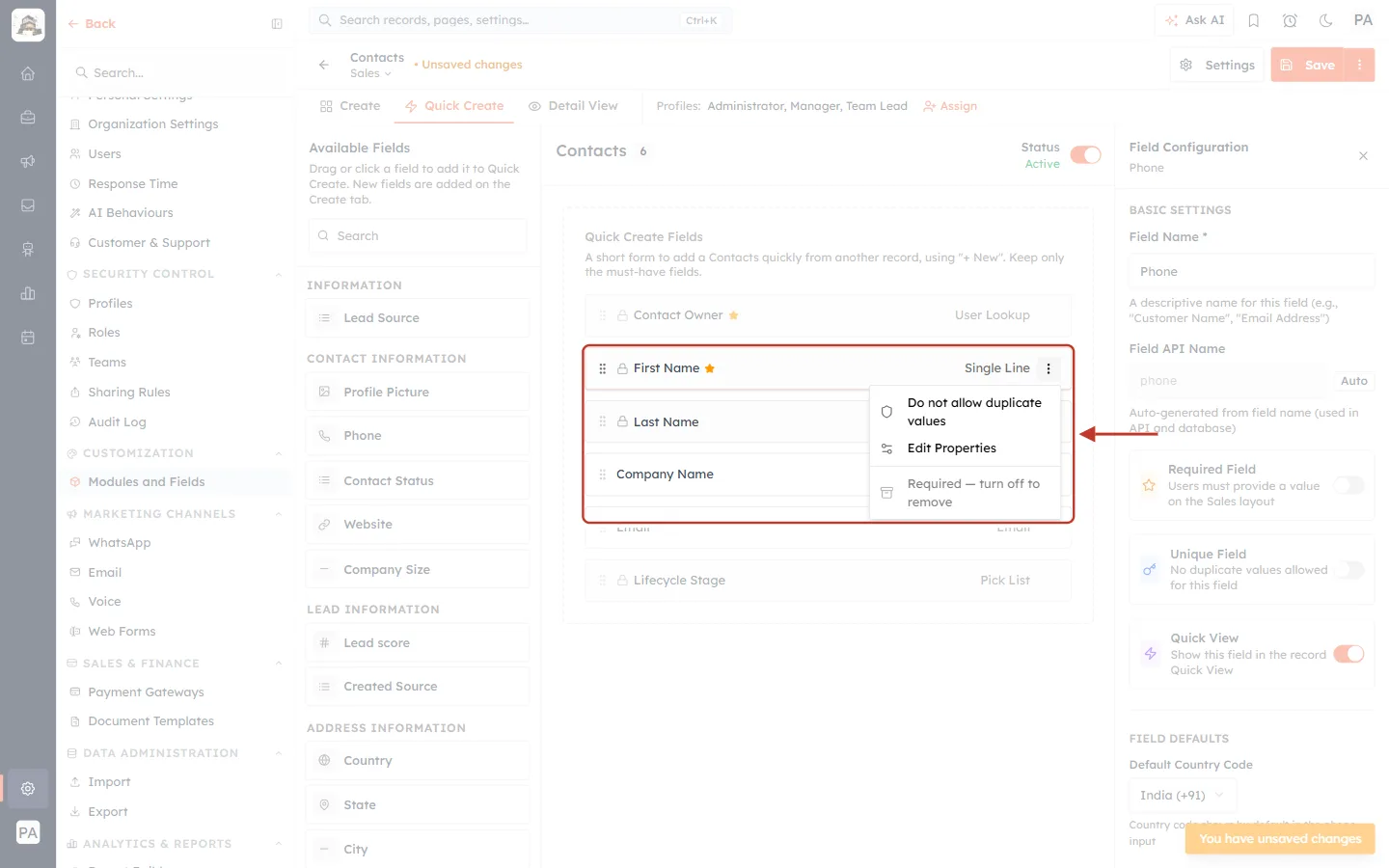Open the Home icon in the left rail
Viewport: 1389px width, 868px height.
click(x=28, y=73)
